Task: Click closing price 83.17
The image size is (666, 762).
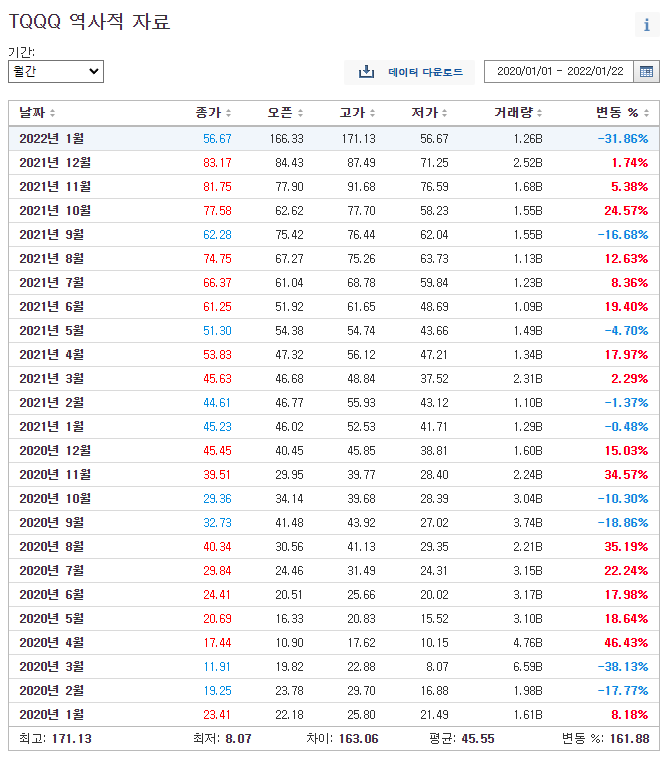Action: [217, 162]
